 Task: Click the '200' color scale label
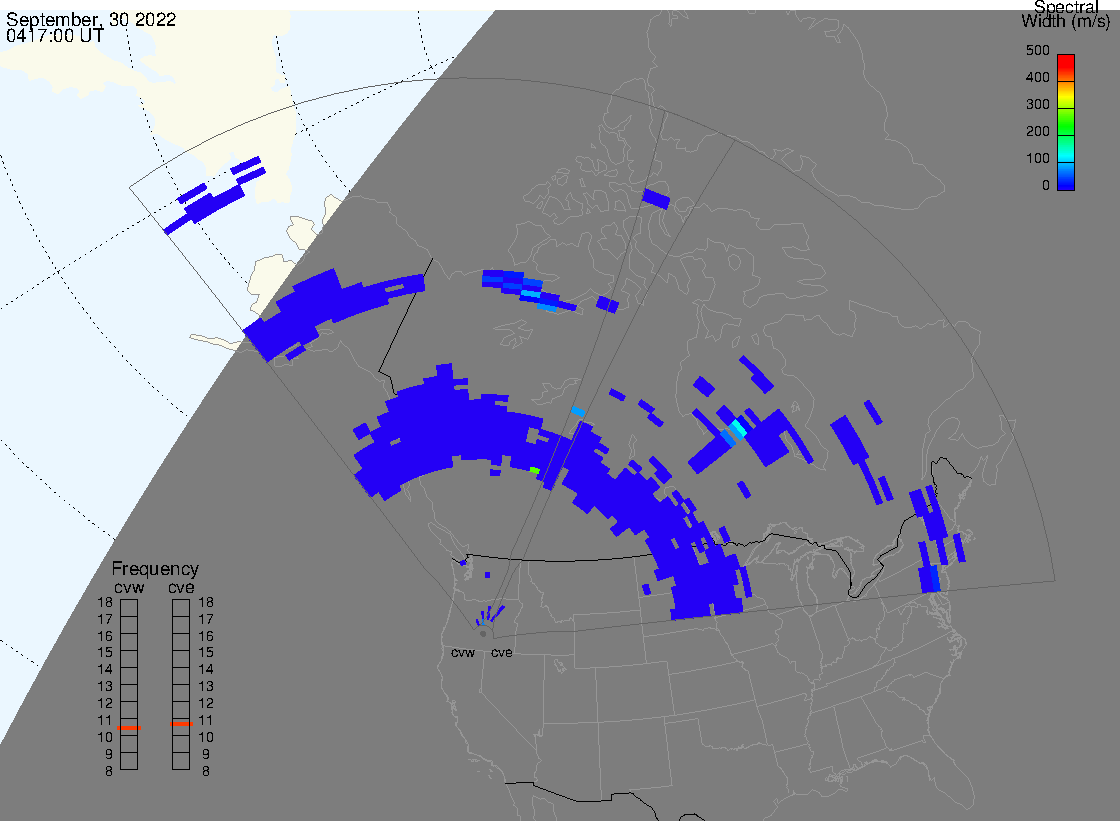[x=1037, y=131]
